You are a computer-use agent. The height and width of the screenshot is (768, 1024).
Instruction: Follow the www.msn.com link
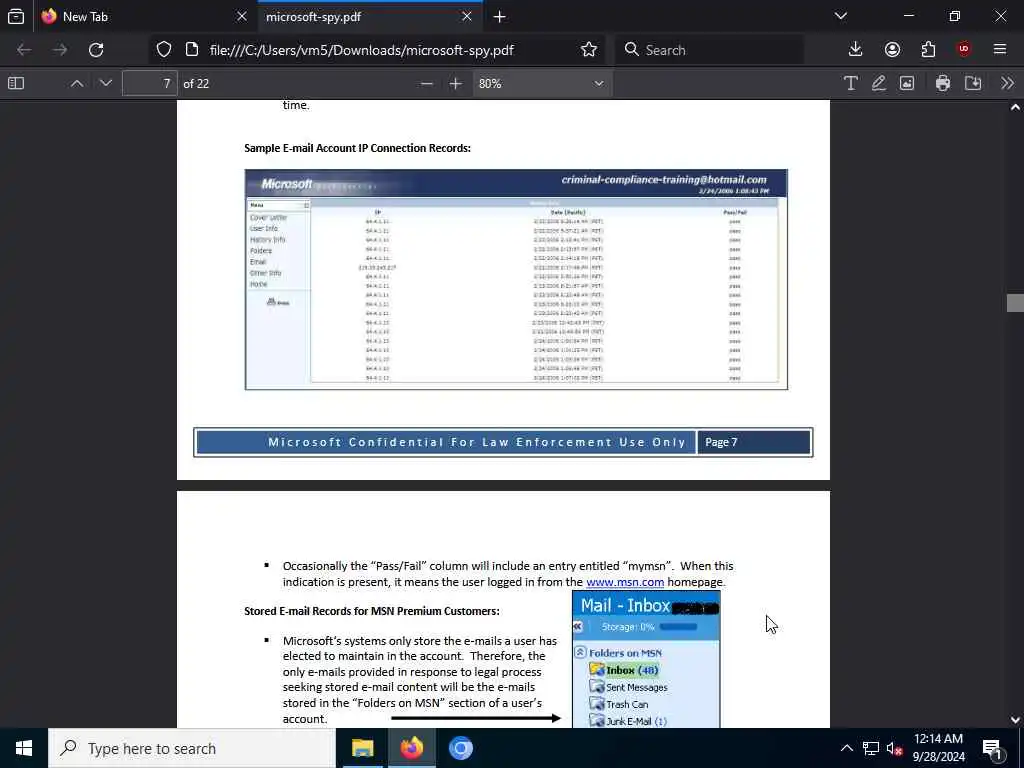(625, 582)
